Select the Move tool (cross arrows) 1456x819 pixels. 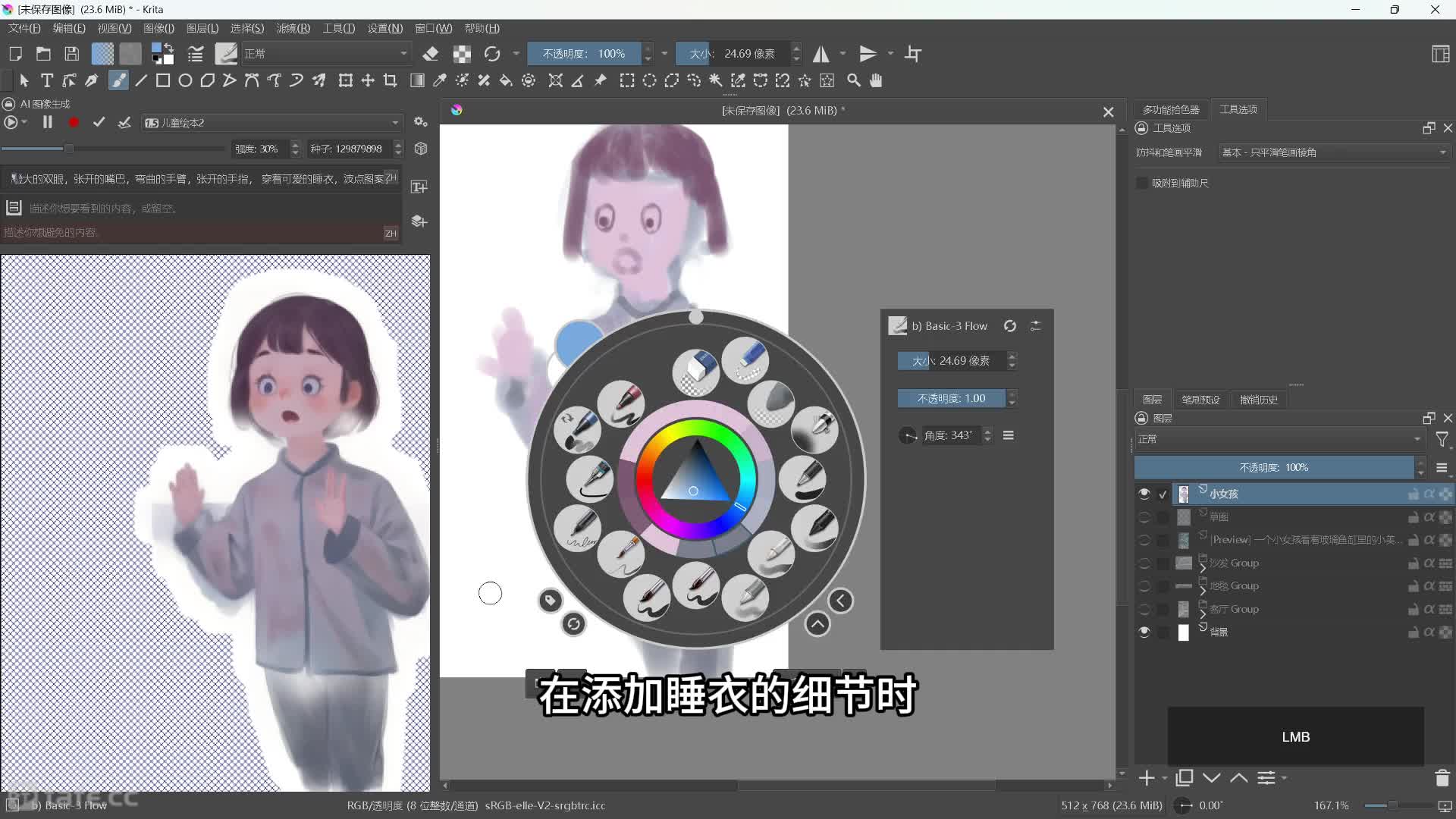click(x=368, y=80)
